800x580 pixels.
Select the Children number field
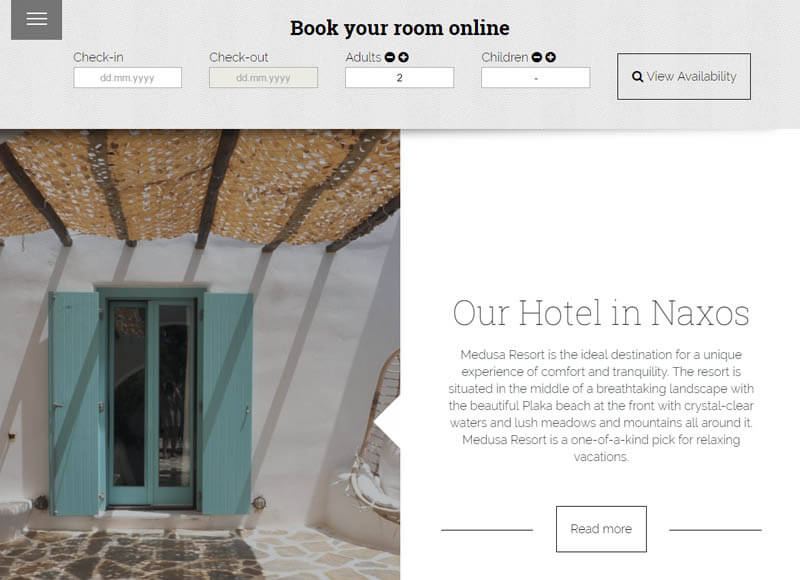[536, 78]
